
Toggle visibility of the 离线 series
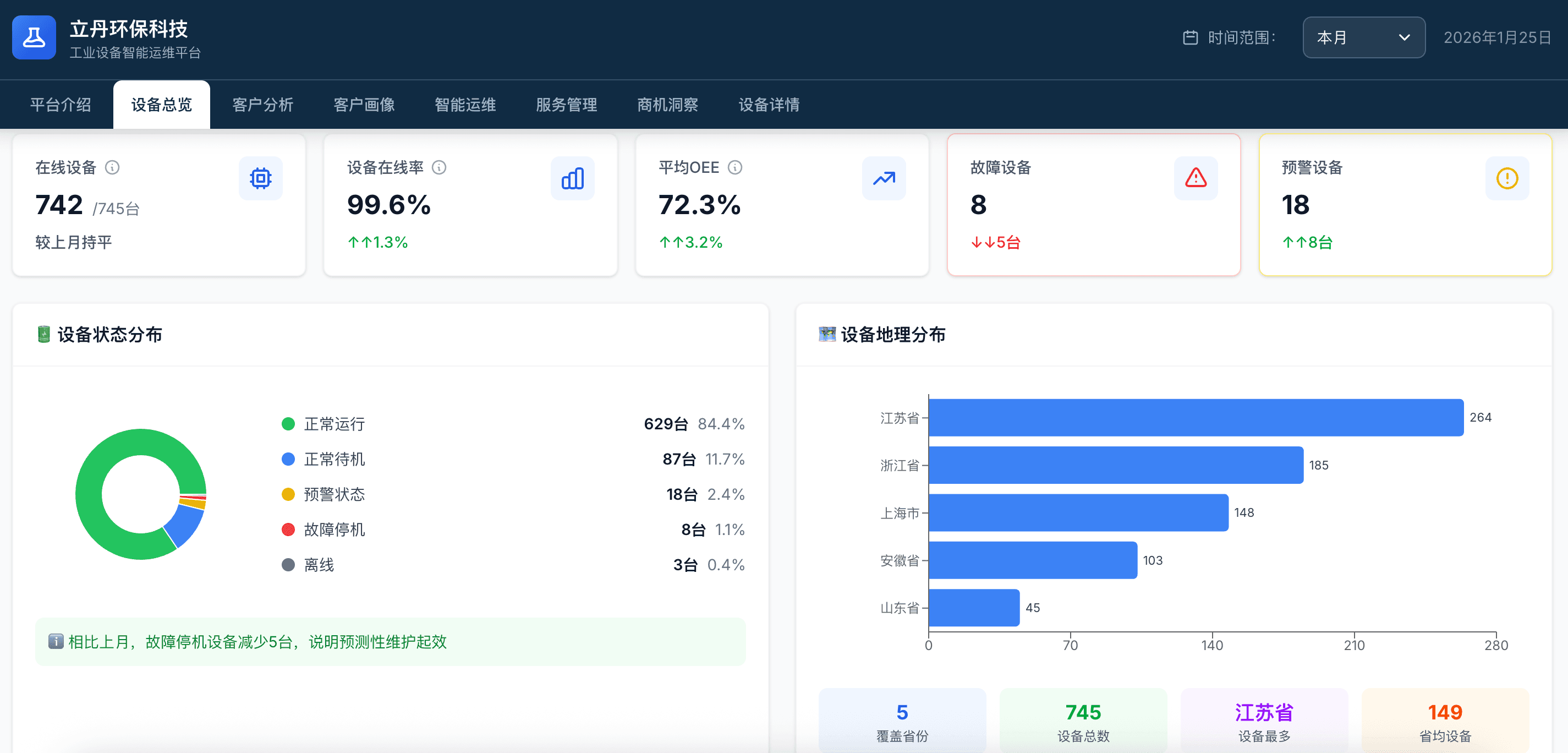point(319,565)
